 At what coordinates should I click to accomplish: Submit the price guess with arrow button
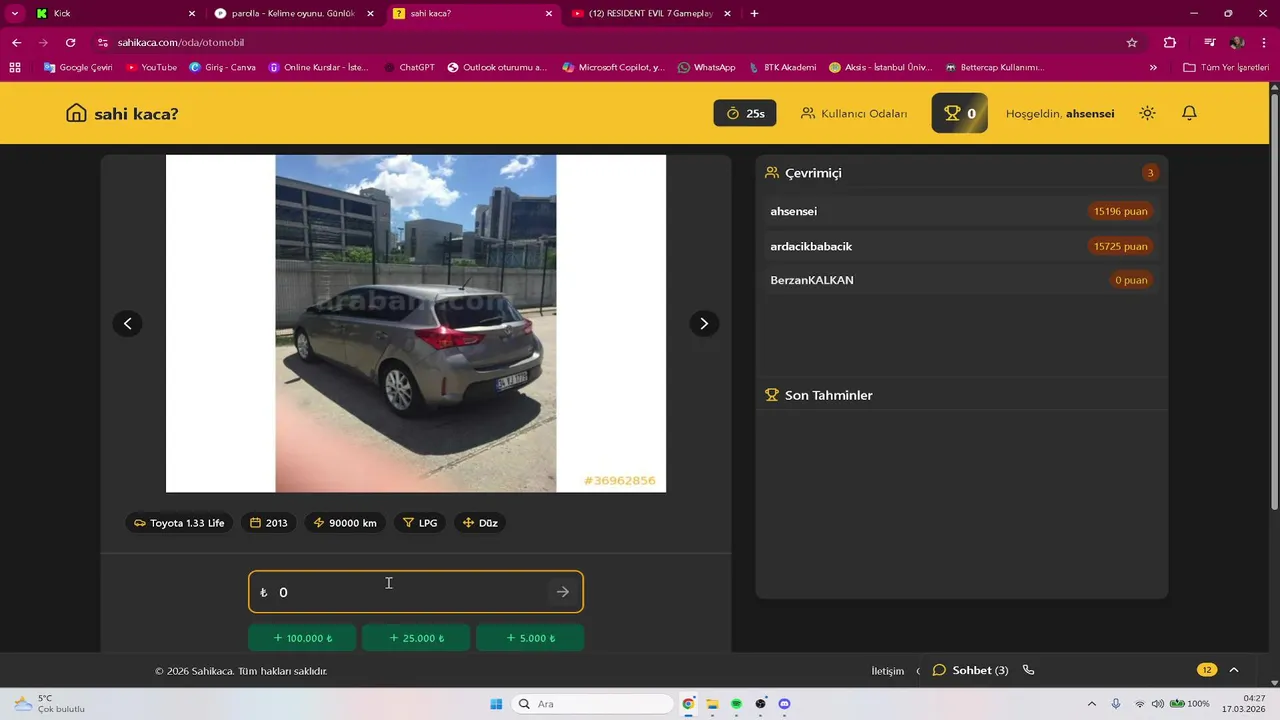click(x=563, y=592)
